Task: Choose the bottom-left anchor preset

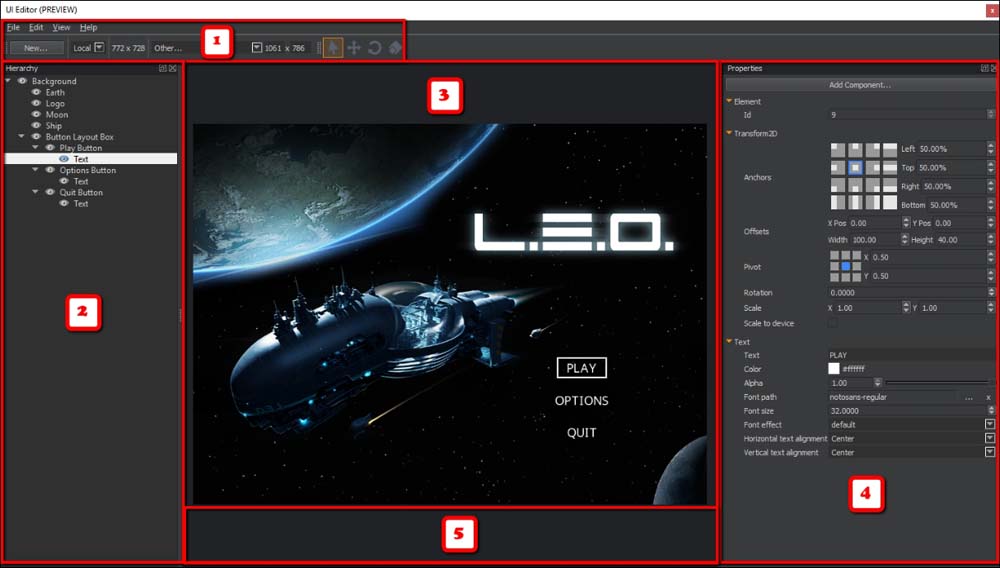Action: (x=838, y=186)
